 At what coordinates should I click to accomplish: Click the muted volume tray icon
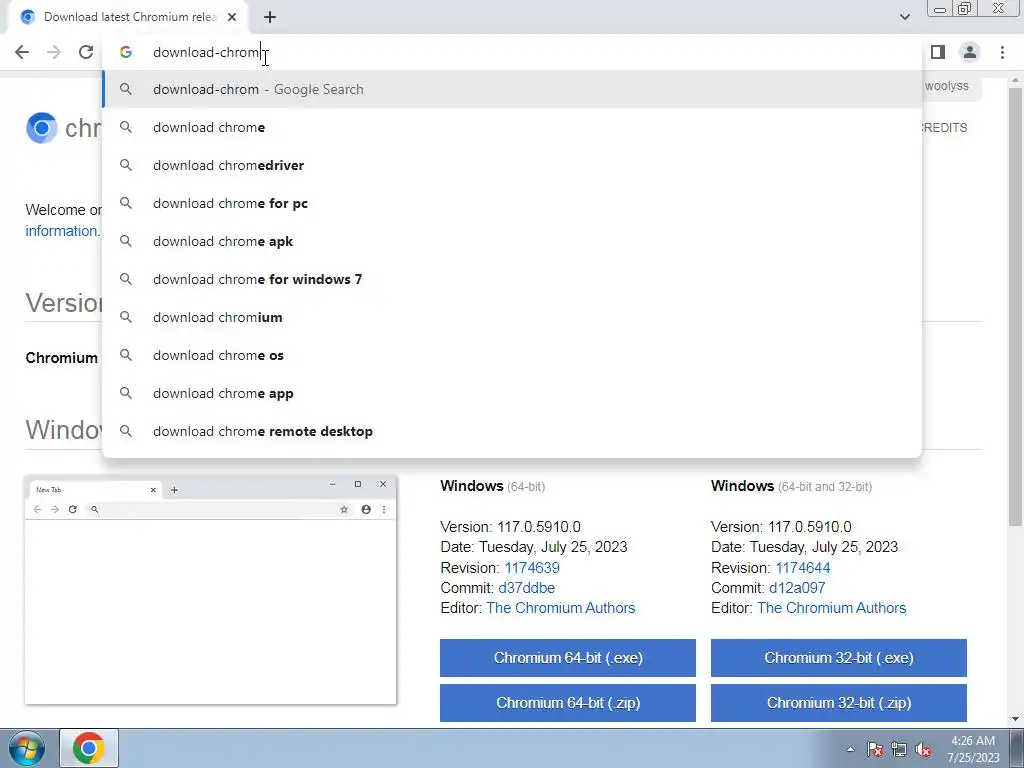point(923,749)
